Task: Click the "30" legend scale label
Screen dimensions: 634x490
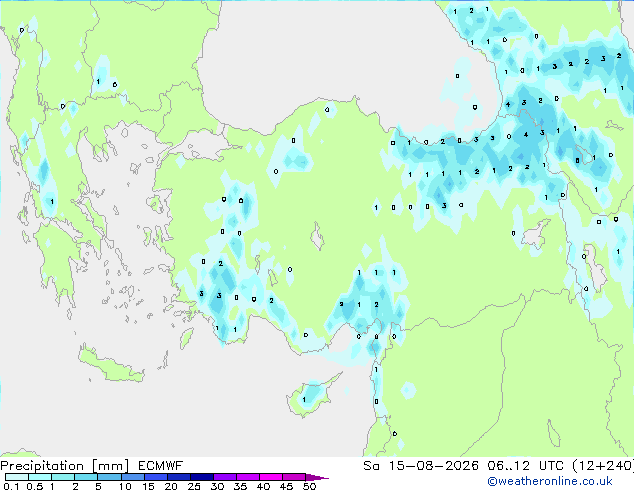Action: point(217,486)
